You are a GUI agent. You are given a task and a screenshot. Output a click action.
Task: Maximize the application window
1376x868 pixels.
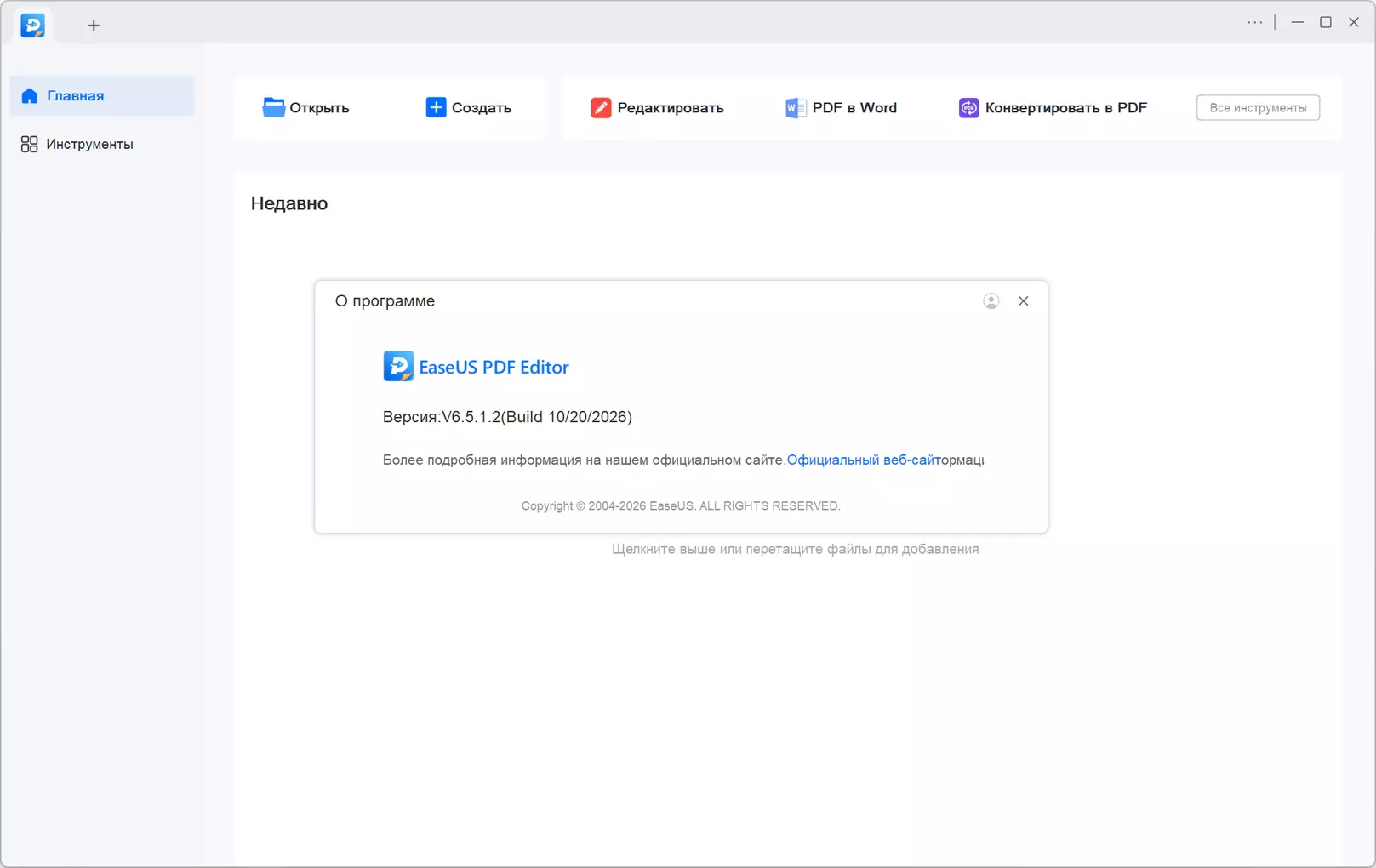coord(1325,22)
